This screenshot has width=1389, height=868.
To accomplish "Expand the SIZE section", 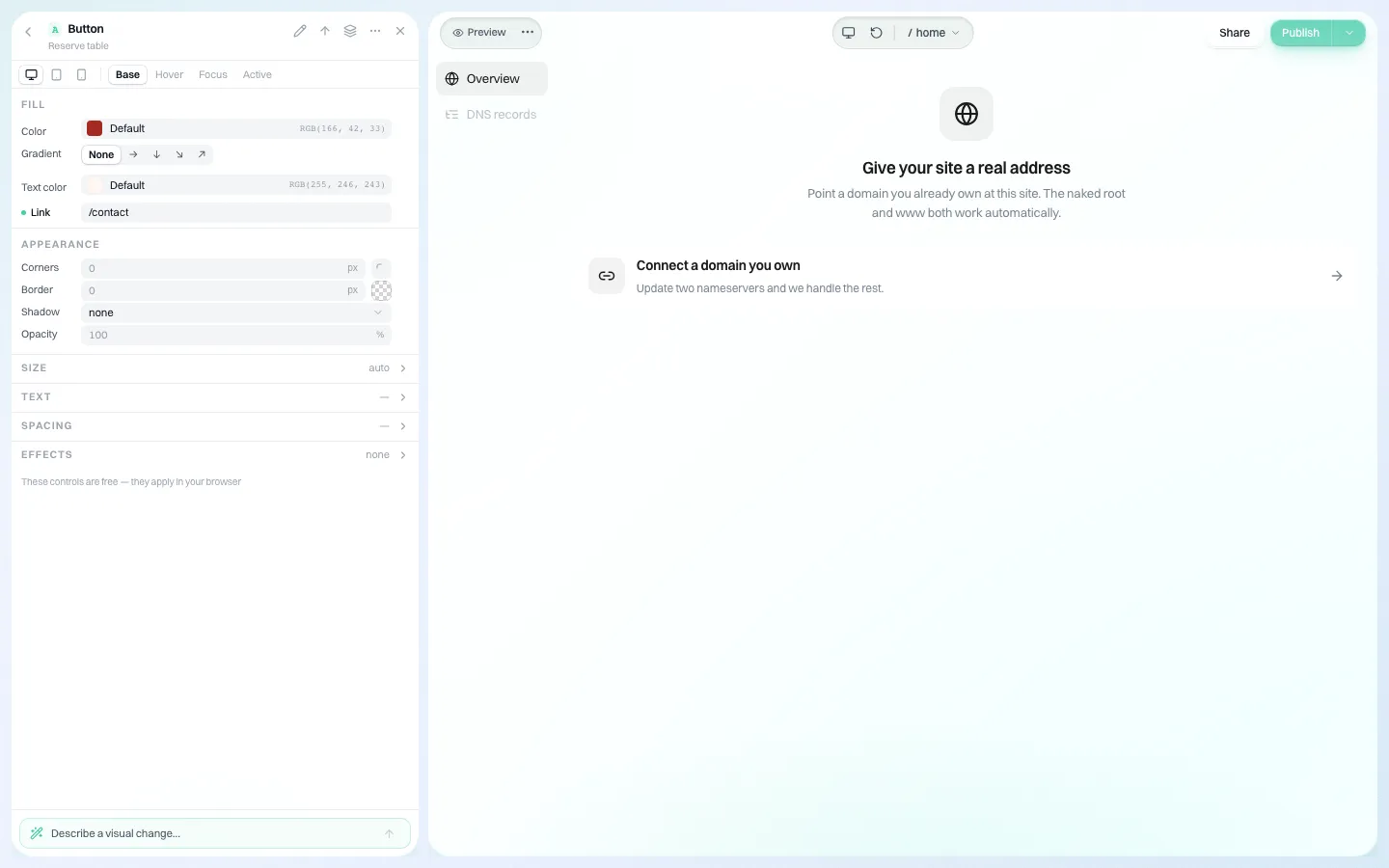I will [214, 368].
